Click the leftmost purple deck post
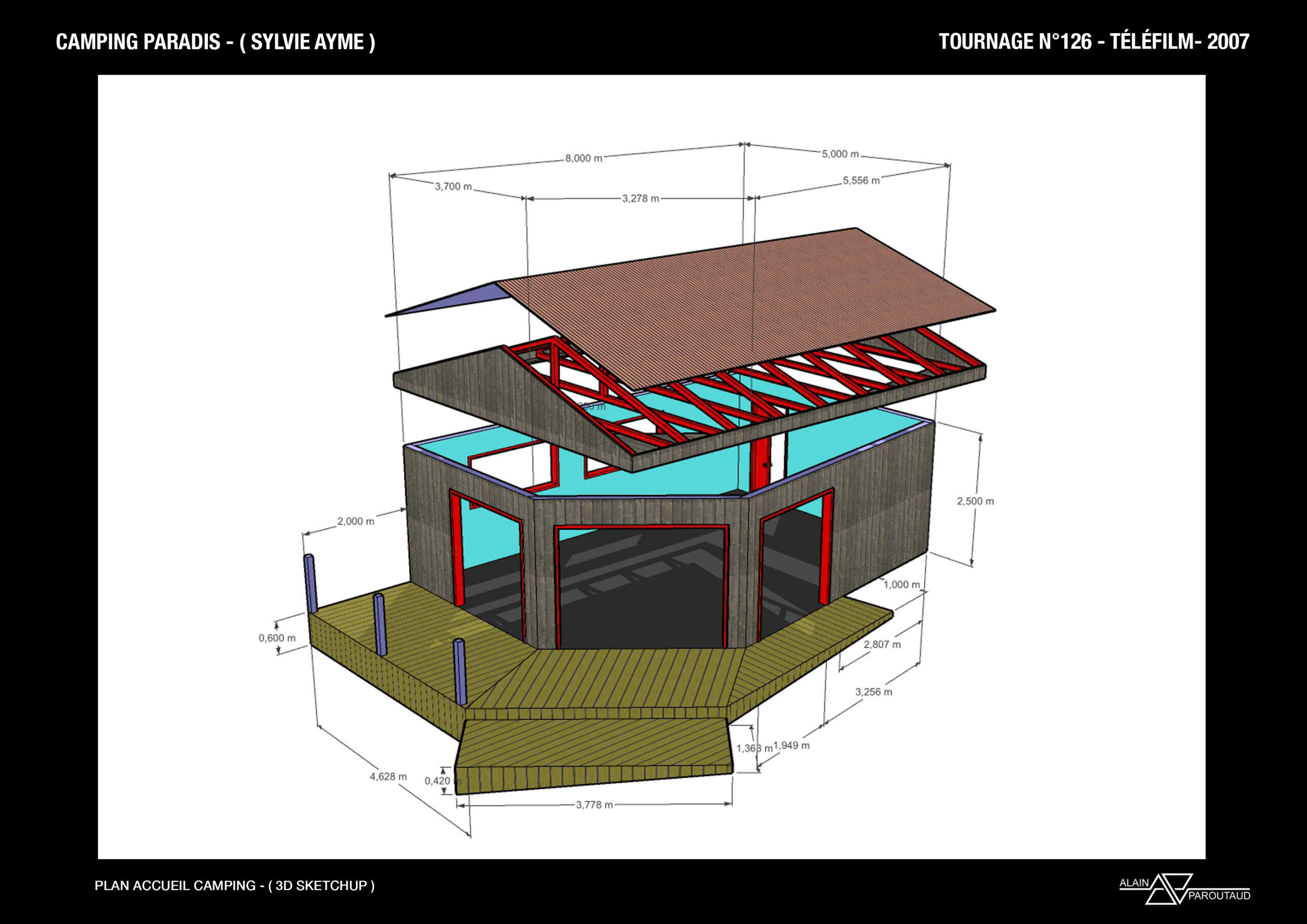 point(310,583)
